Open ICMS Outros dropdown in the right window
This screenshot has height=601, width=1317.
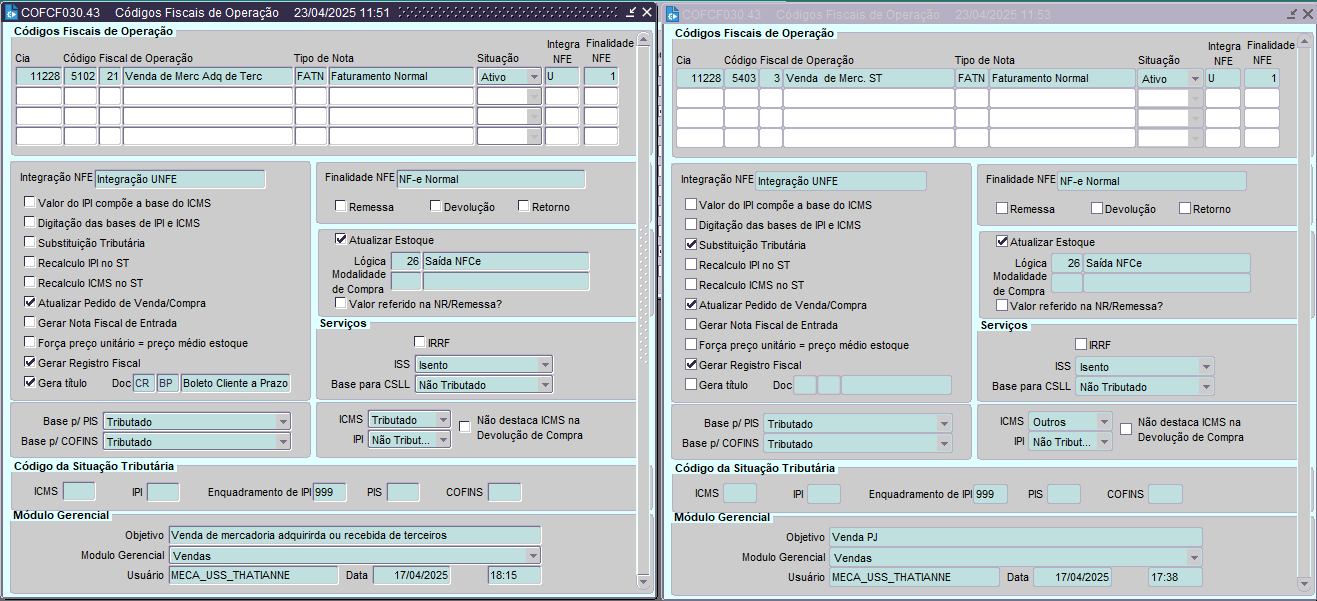pos(1104,422)
